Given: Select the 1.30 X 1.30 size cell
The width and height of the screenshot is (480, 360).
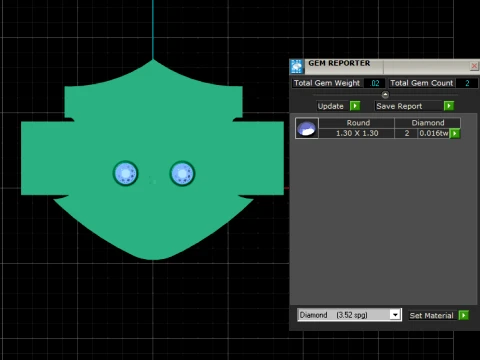Looking at the screenshot, I should [x=357, y=133].
